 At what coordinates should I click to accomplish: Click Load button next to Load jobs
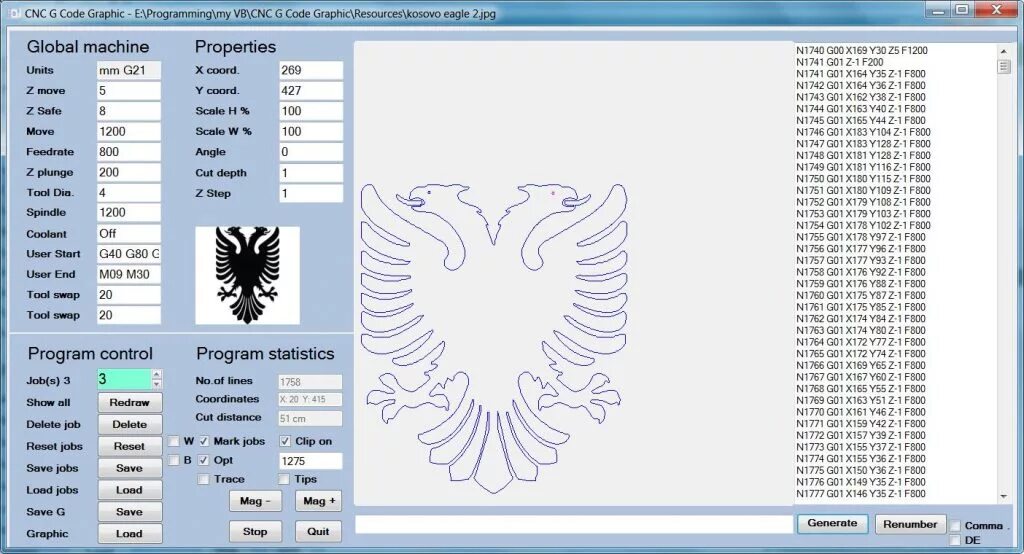point(129,490)
